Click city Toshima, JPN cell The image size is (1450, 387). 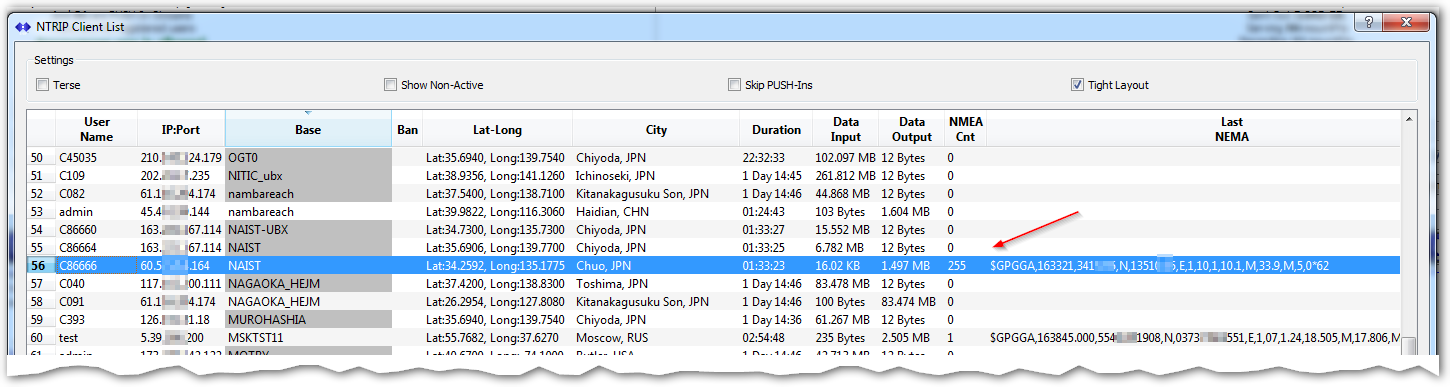[x=656, y=283]
